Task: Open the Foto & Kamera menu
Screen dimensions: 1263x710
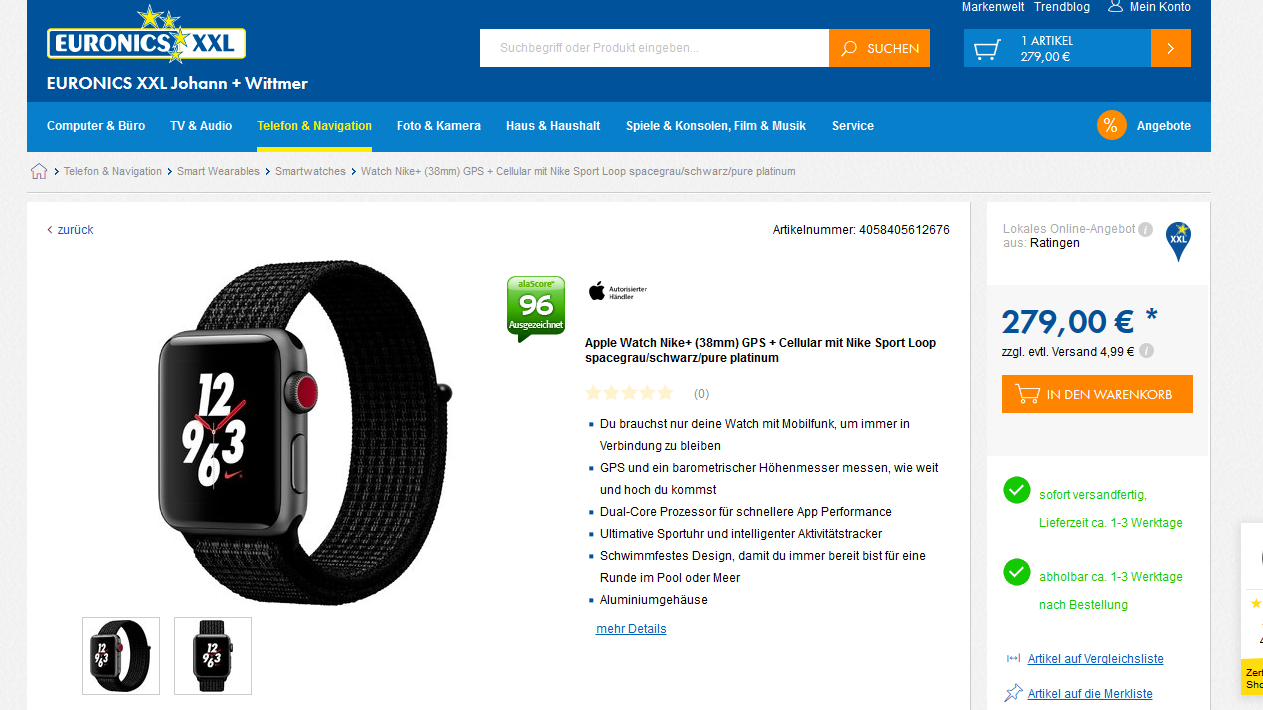Action: (439, 126)
